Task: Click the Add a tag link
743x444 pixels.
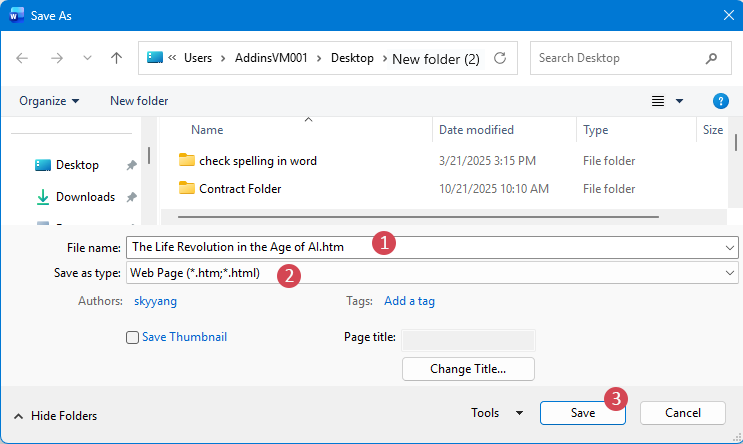Action: coord(409,301)
